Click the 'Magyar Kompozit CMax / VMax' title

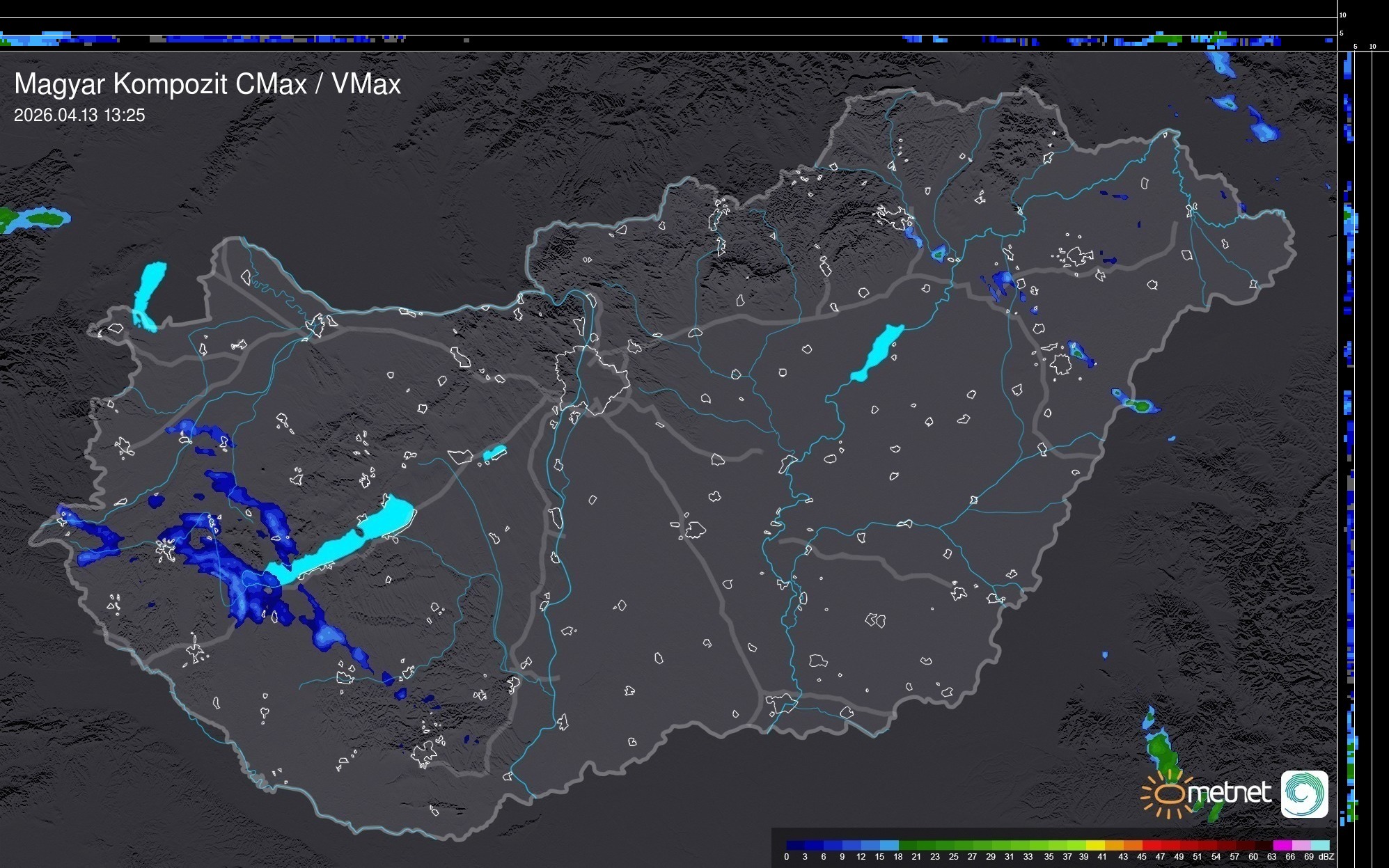(x=207, y=84)
